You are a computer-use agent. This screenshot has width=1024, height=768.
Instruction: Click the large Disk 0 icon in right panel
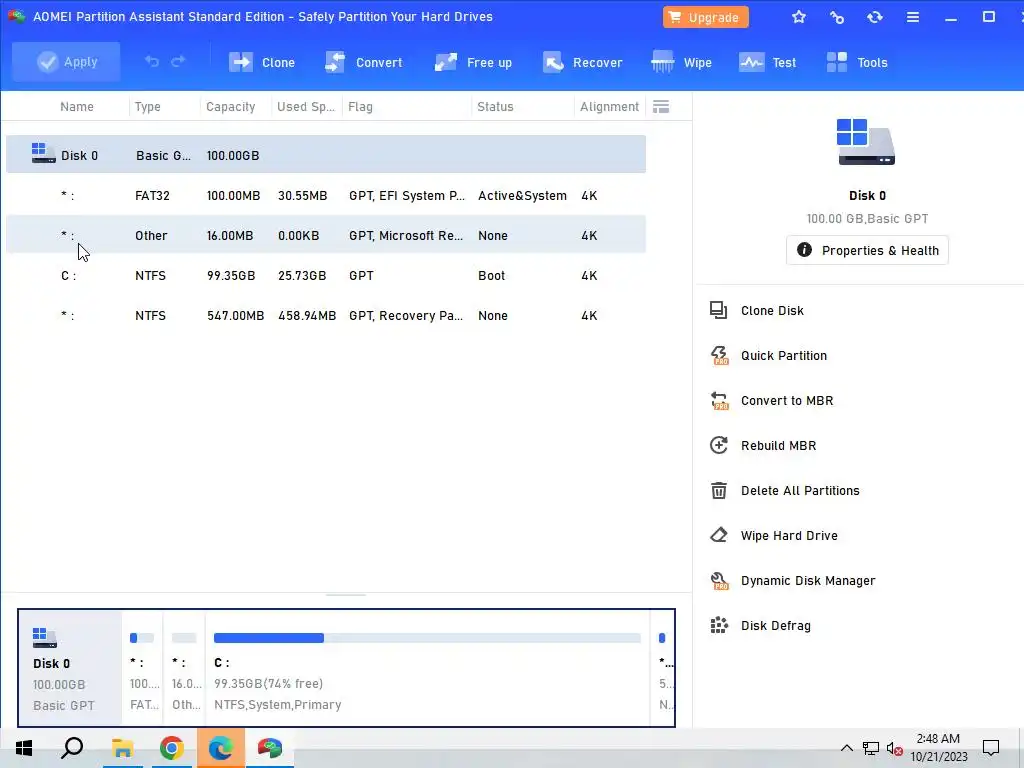point(867,142)
